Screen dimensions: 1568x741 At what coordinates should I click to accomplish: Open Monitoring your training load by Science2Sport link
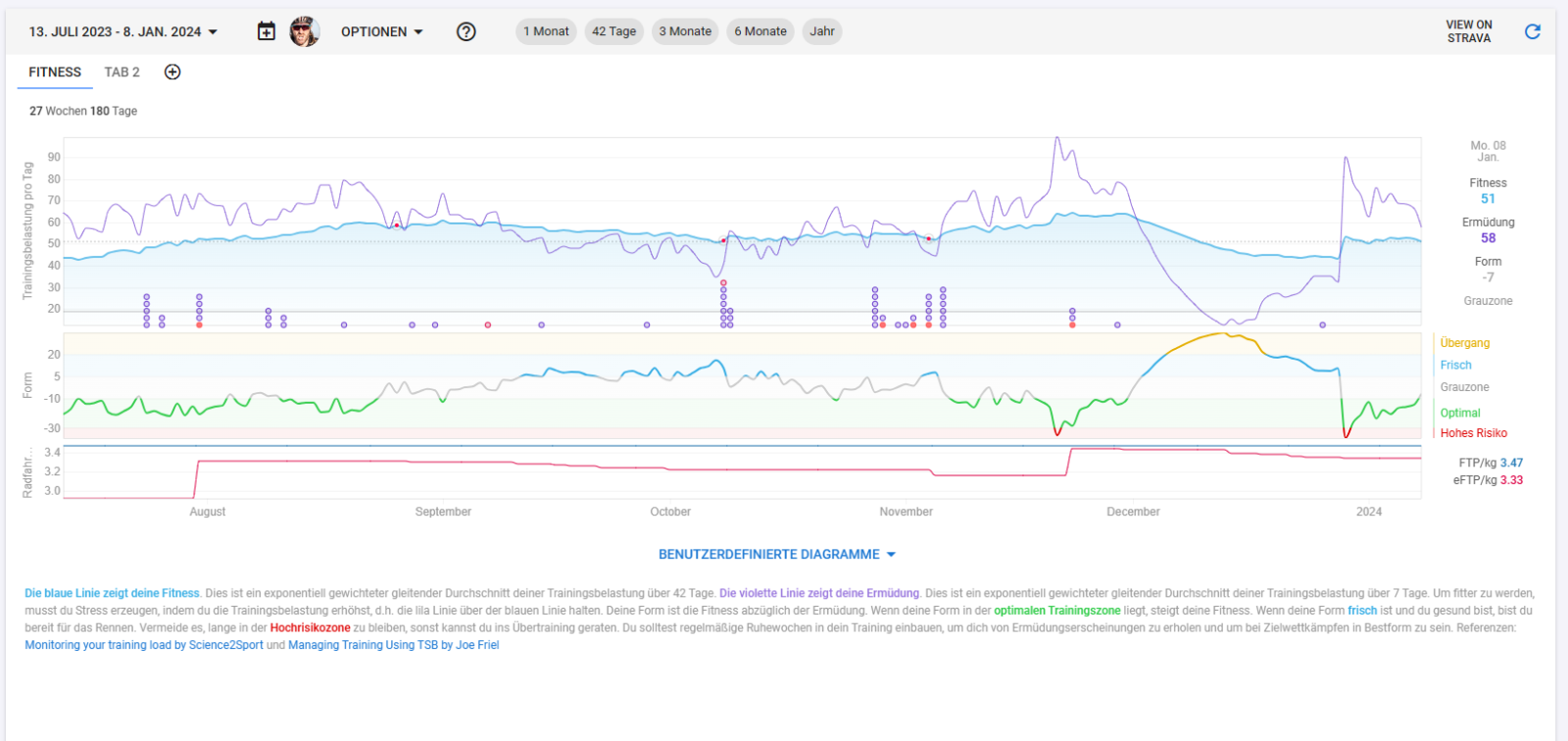[144, 645]
